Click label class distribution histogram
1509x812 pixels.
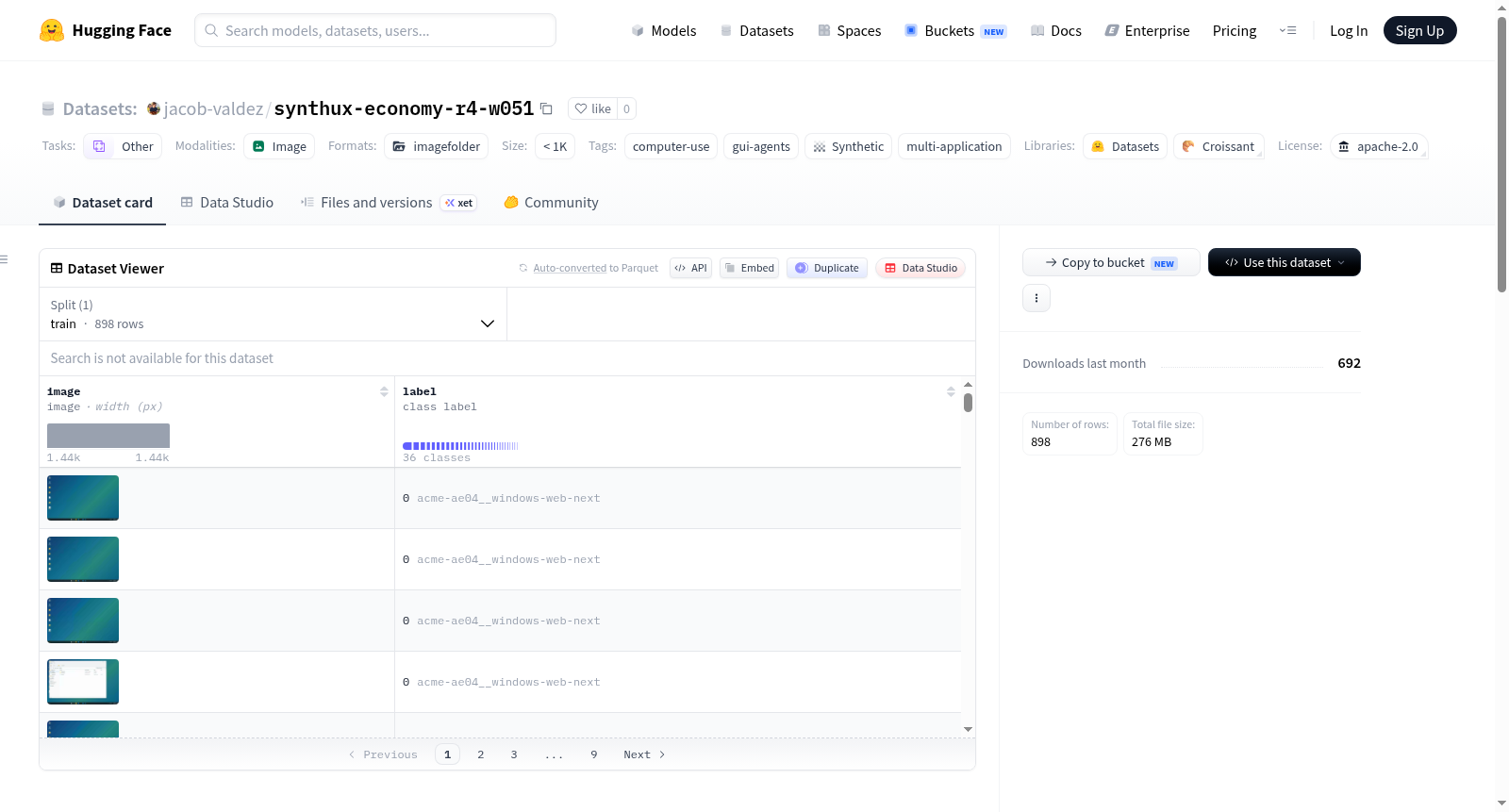(x=460, y=446)
